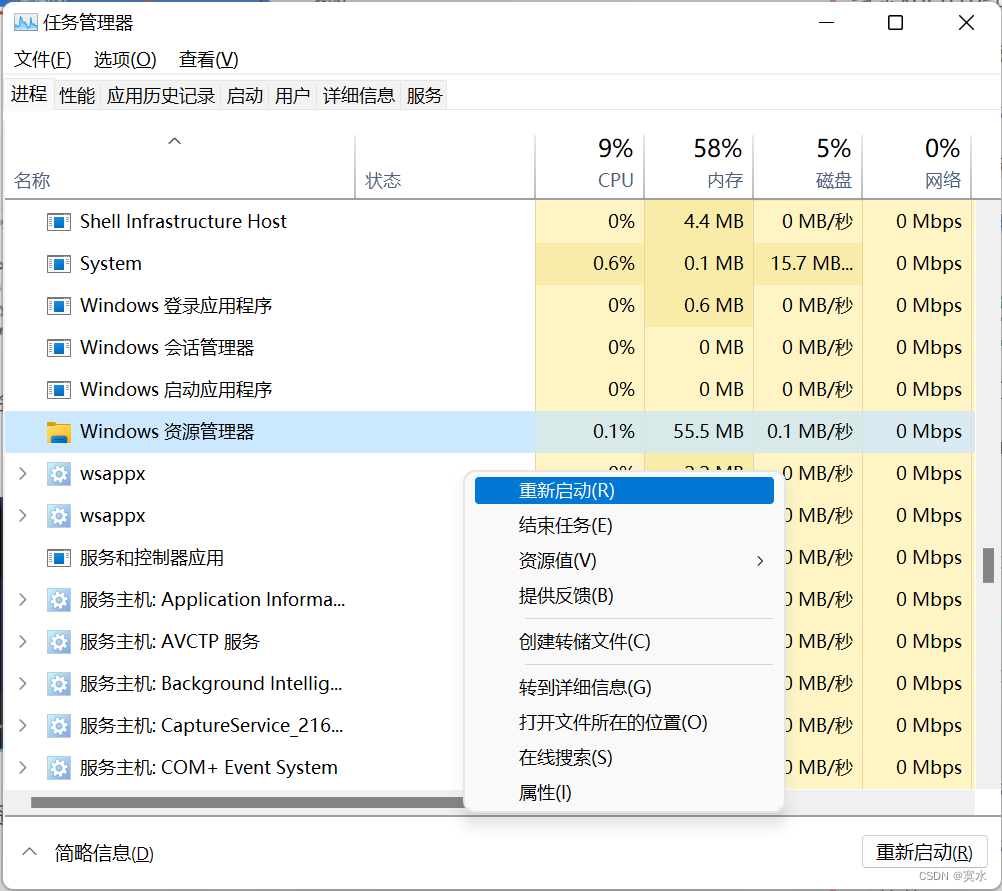The width and height of the screenshot is (1002, 891).
Task: Select the Windows 会话管理器 row
Action: tap(489, 348)
